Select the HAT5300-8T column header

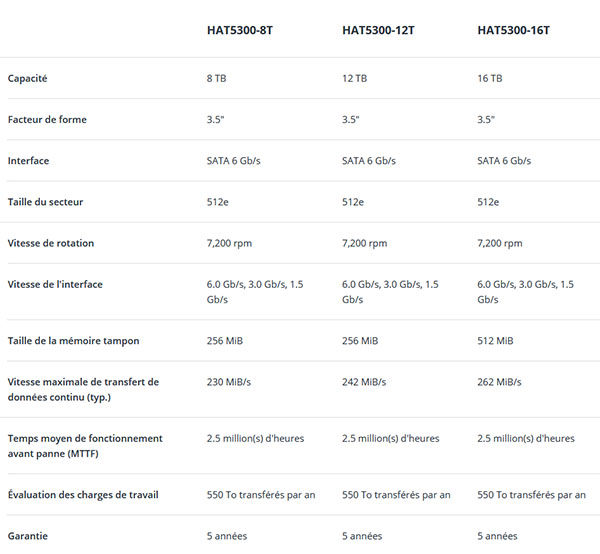(240, 30)
